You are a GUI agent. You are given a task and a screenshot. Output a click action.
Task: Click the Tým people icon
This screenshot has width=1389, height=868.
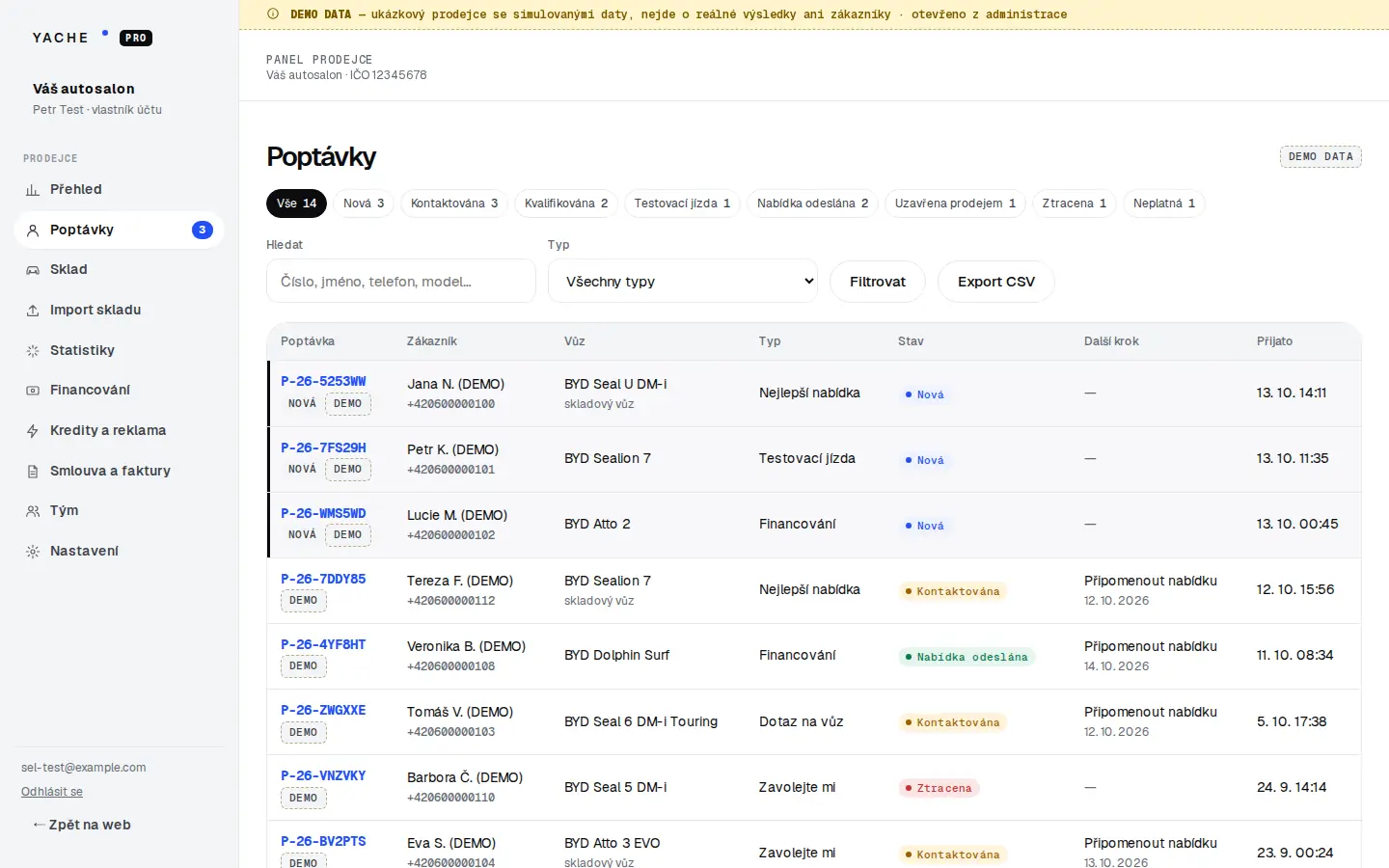33,511
